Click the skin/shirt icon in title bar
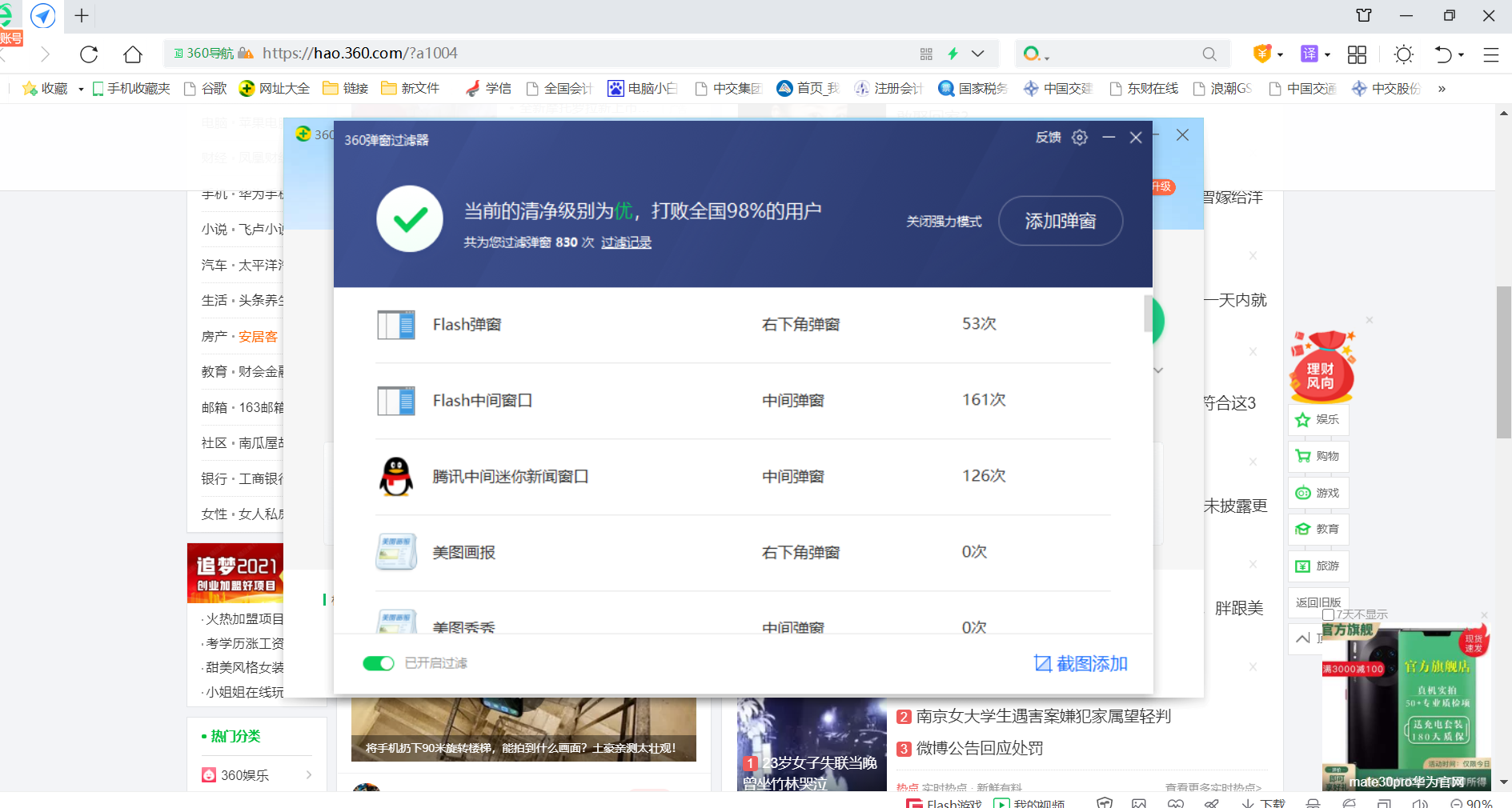Viewport: 1512px width, 808px height. pos(1364,15)
